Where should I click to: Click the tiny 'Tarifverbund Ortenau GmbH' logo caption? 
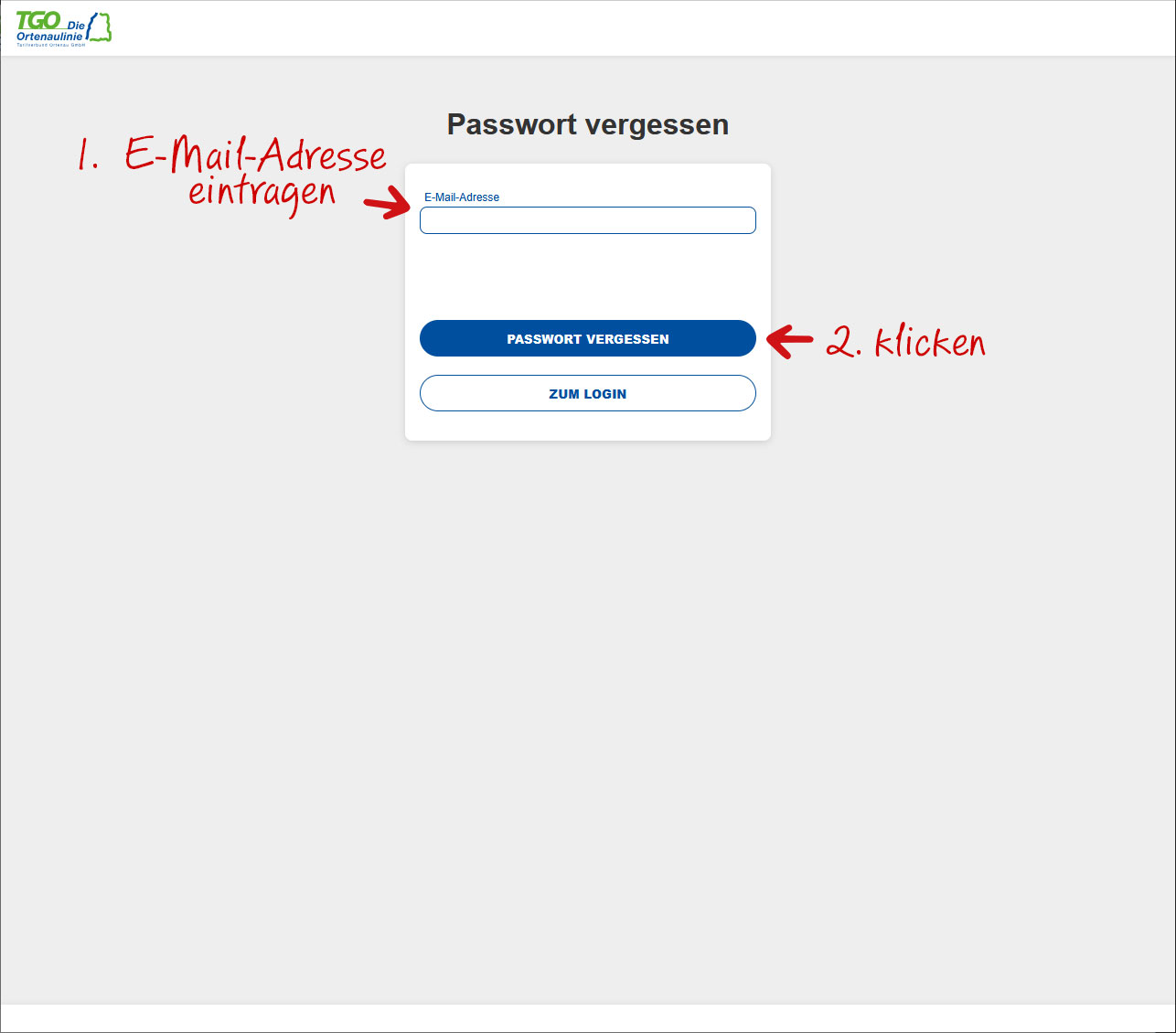50,44
